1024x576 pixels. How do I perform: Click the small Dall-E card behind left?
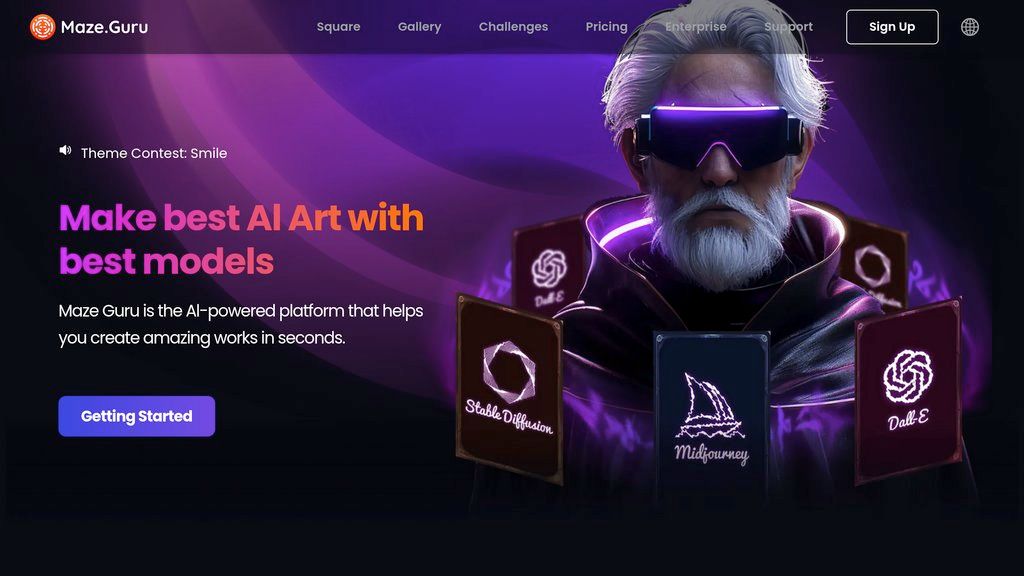548,266
